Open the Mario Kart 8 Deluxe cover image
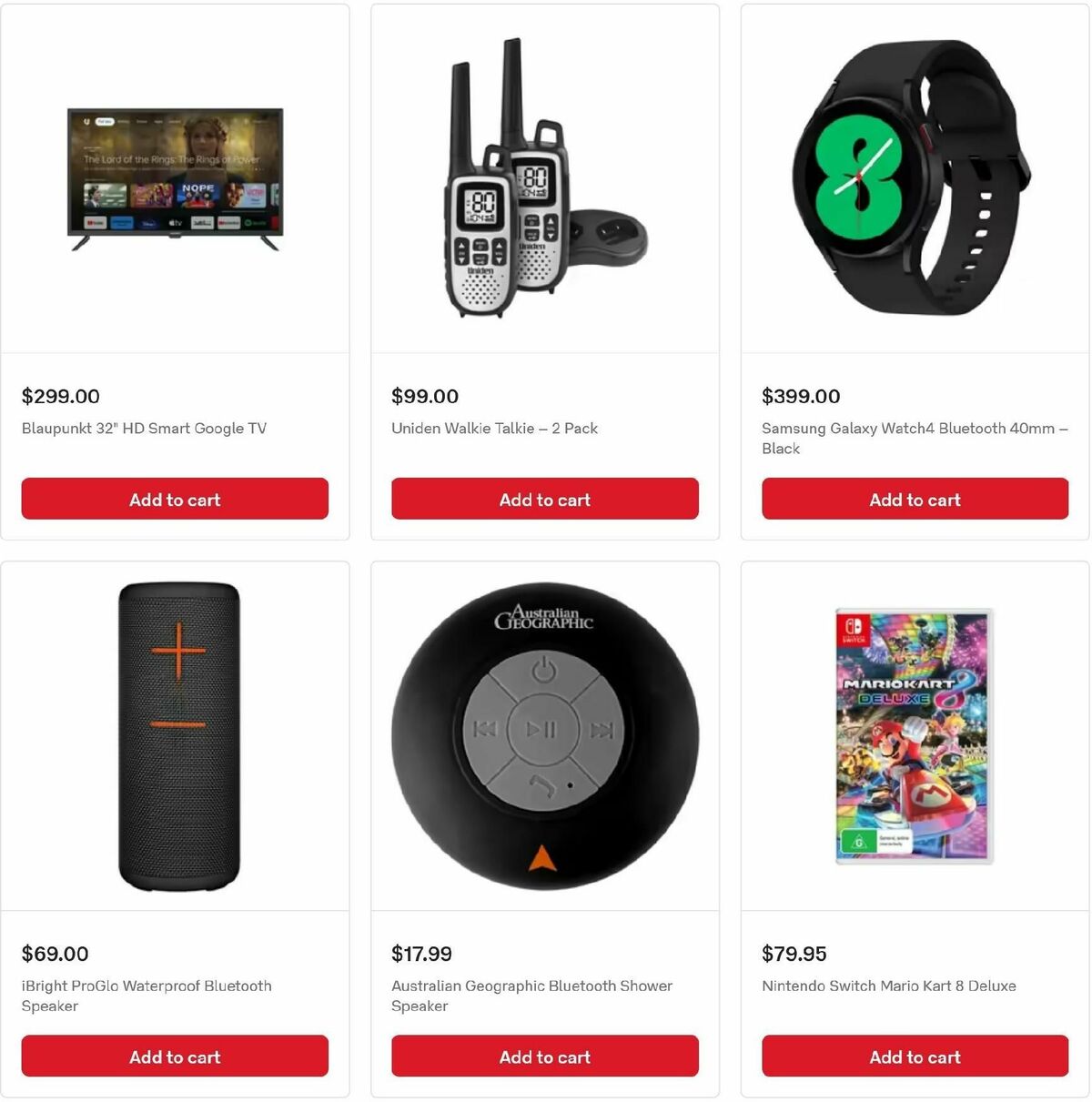1092x1102 pixels. click(x=913, y=735)
